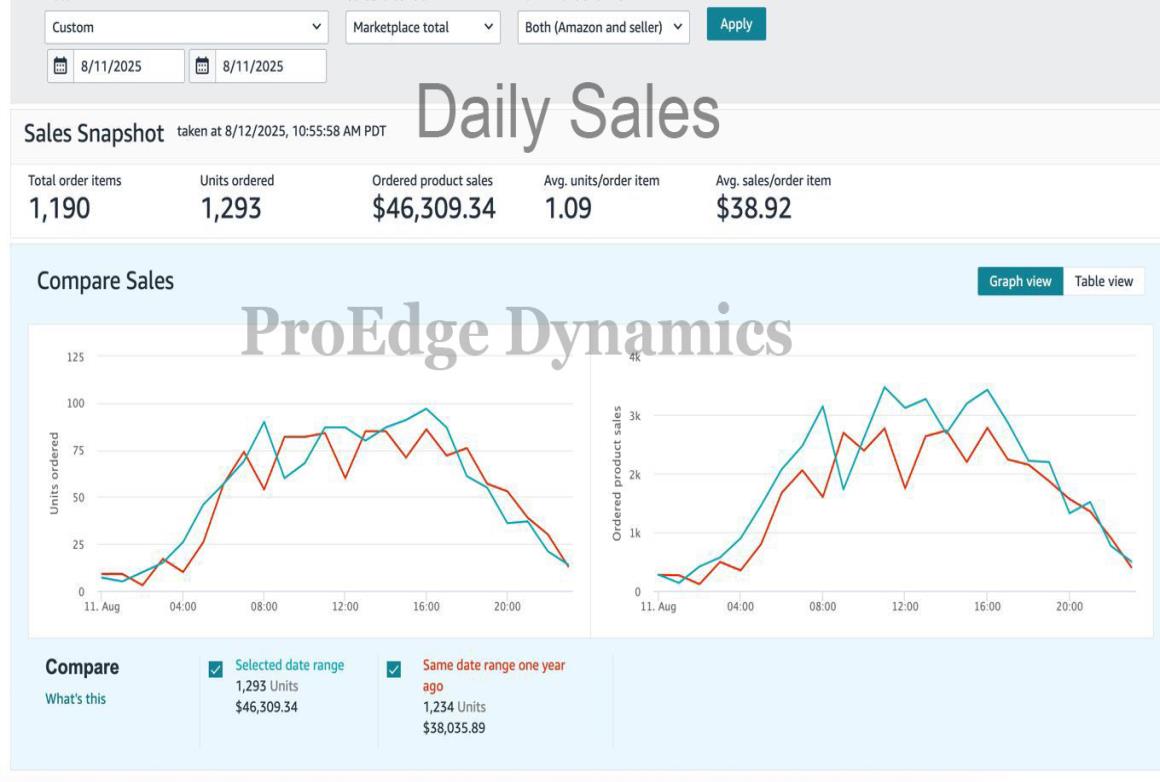Screen dimensions: 1160x782
Task: Open the start date calendar icon
Action: tap(61, 66)
